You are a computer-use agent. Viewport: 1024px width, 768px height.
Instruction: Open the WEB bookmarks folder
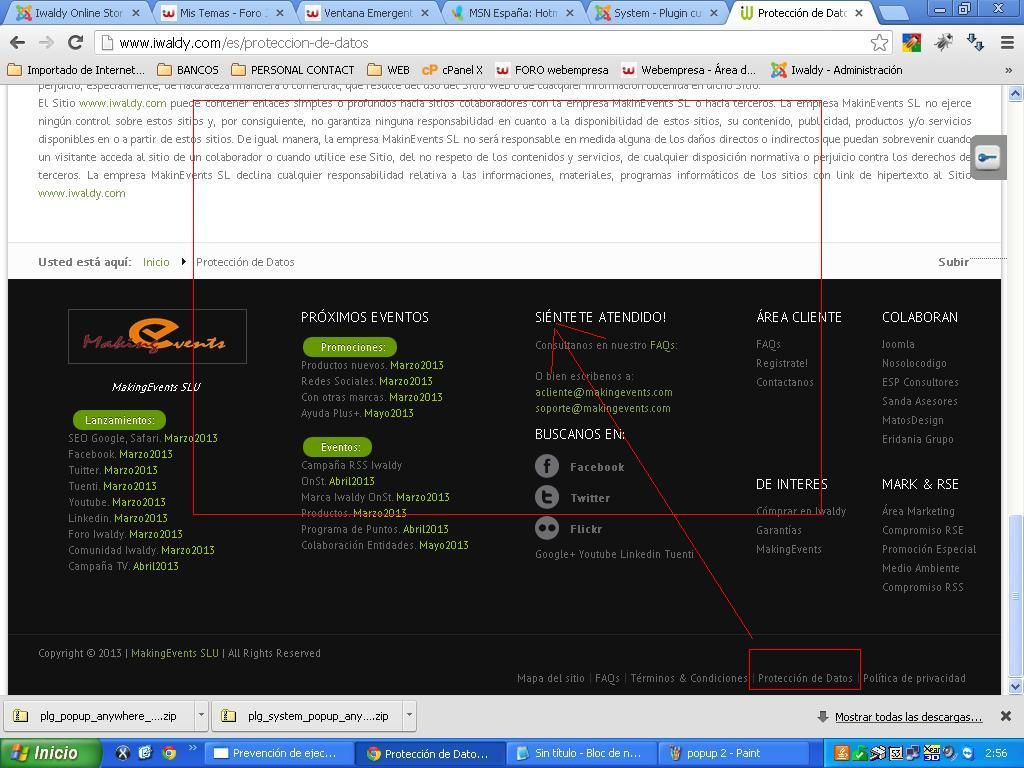pos(389,70)
